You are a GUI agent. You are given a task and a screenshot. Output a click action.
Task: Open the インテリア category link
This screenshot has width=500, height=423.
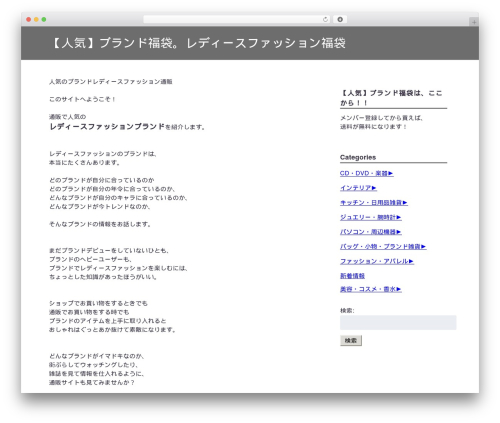pos(358,188)
